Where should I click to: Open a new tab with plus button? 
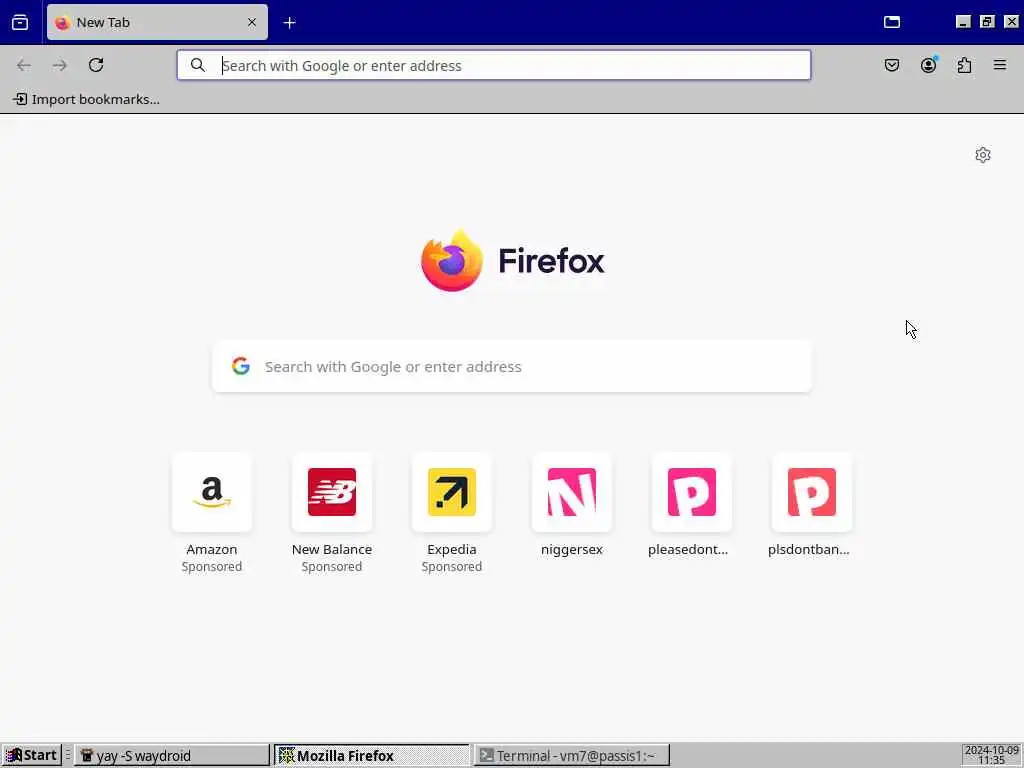(x=289, y=23)
